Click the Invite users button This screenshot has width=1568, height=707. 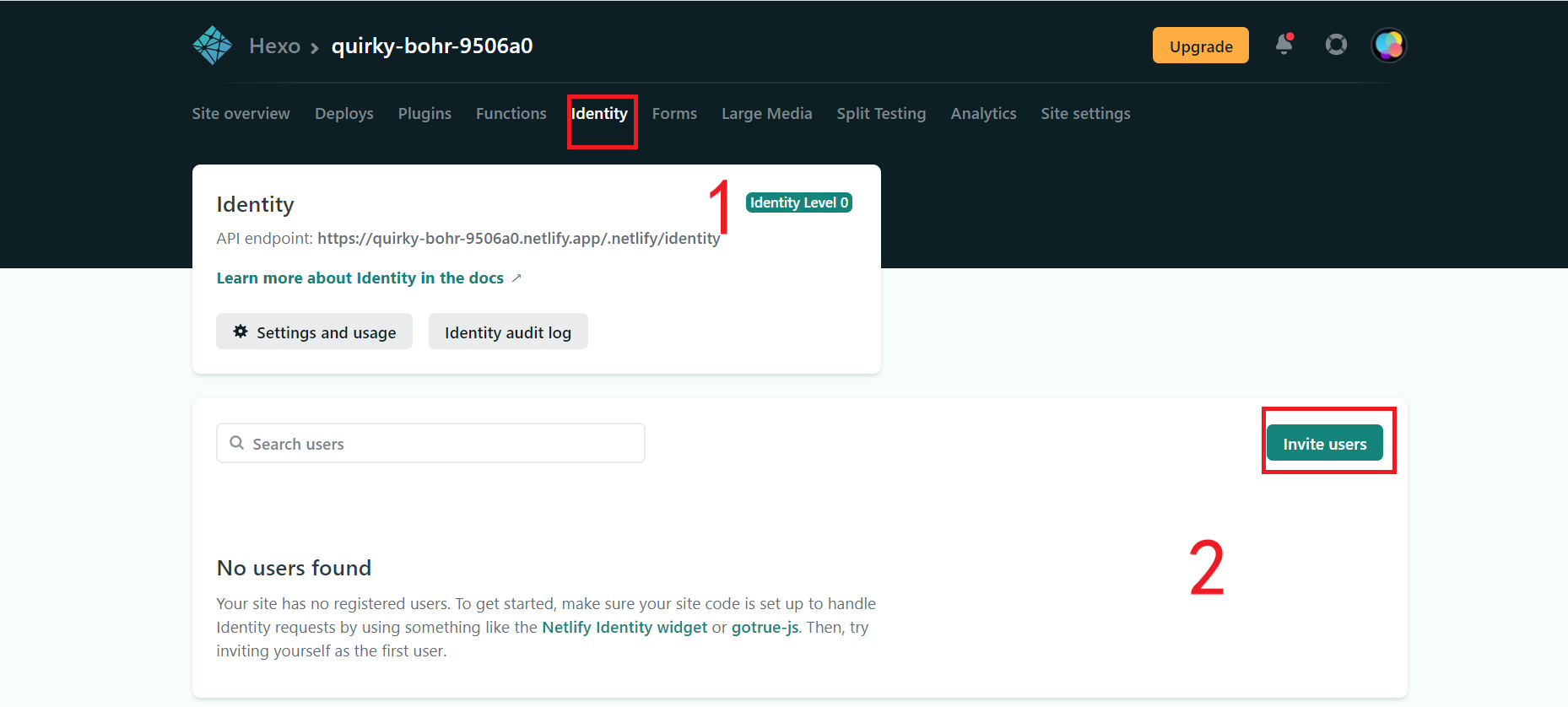click(x=1324, y=443)
